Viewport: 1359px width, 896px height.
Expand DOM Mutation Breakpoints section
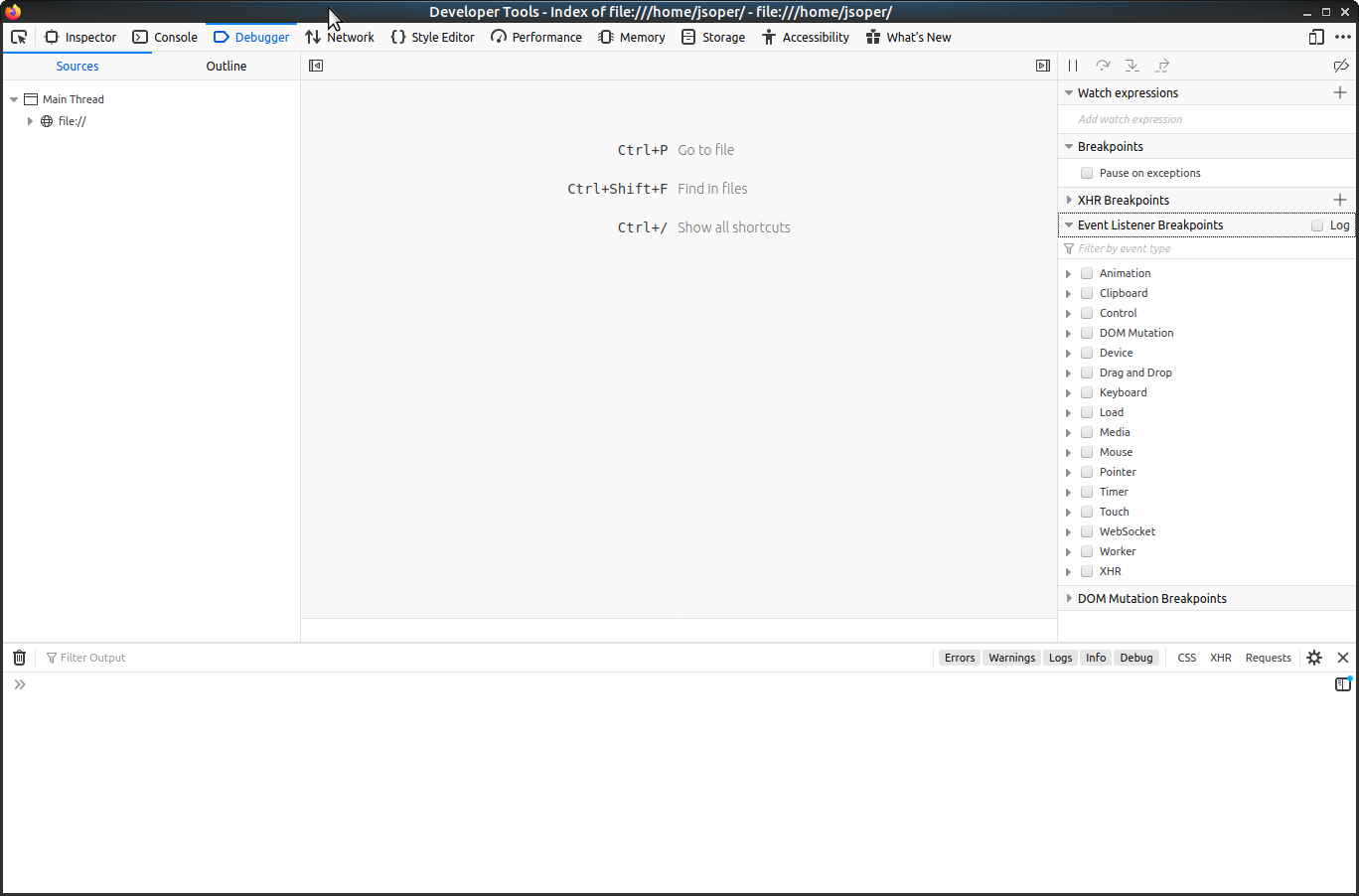point(1069,598)
